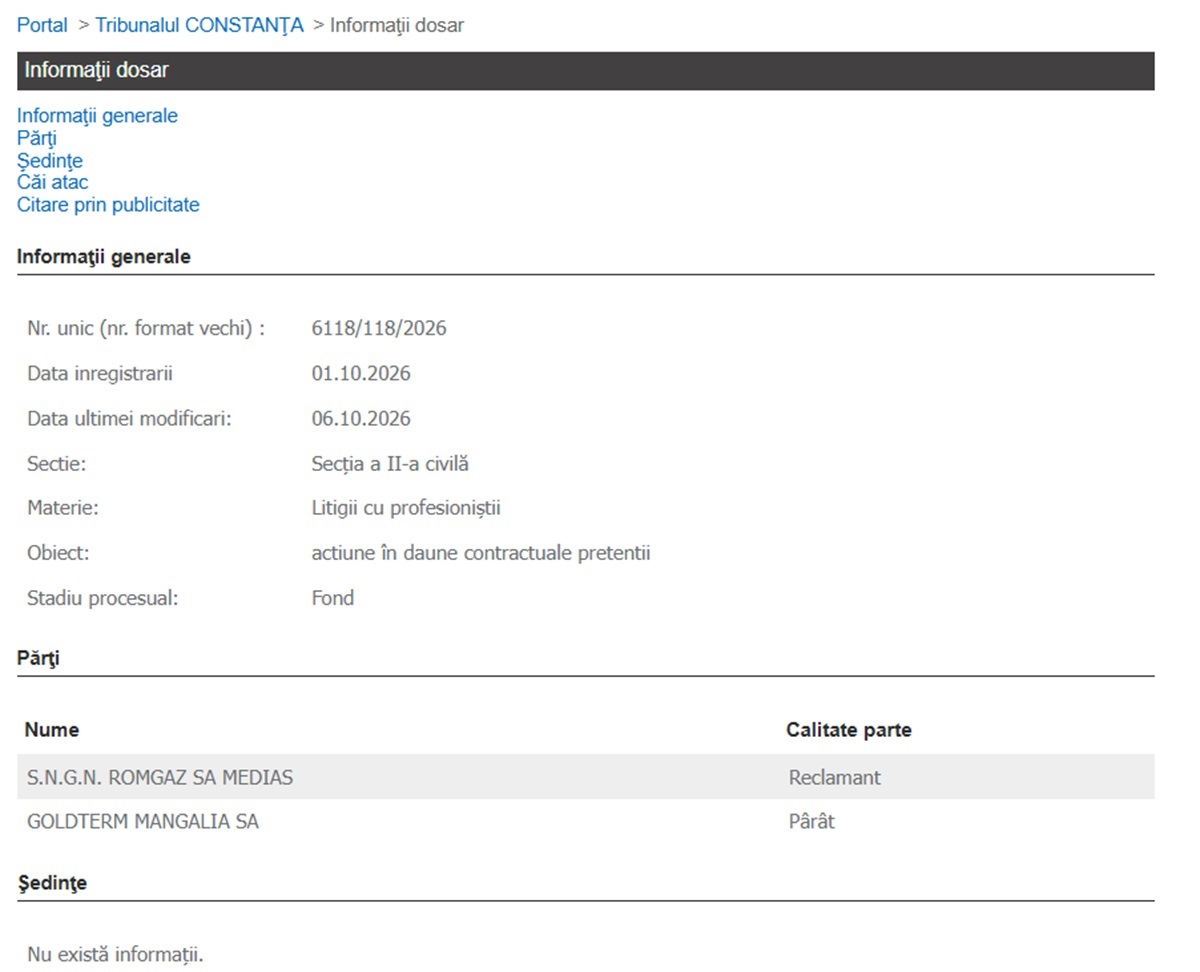The height and width of the screenshot is (972, 1200).
Task: Click the Materie field label
Action: (x=63, y=508)
